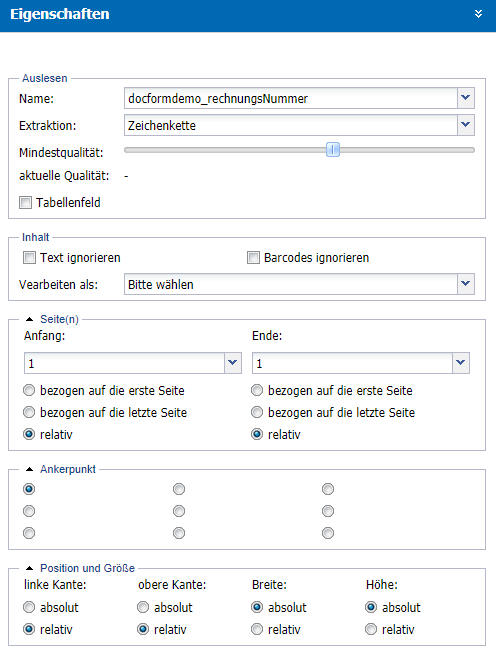Collapse the Eigenschaften panel with double-chevron icon
Image resolution: width=496 pixels, height=654 pixels.
coord(478,14)
